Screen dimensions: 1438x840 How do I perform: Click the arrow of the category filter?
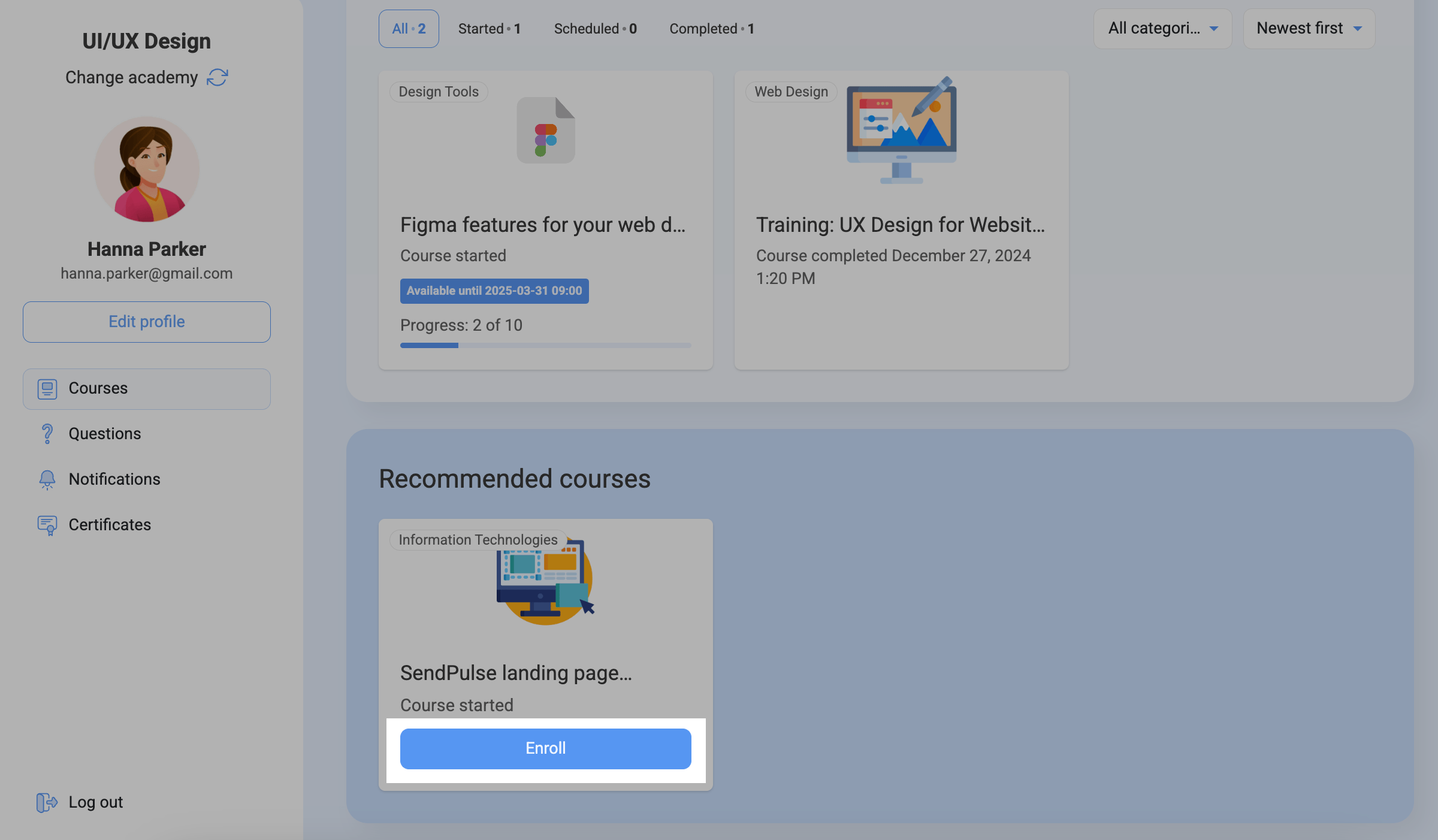(x=1214, y=29)
